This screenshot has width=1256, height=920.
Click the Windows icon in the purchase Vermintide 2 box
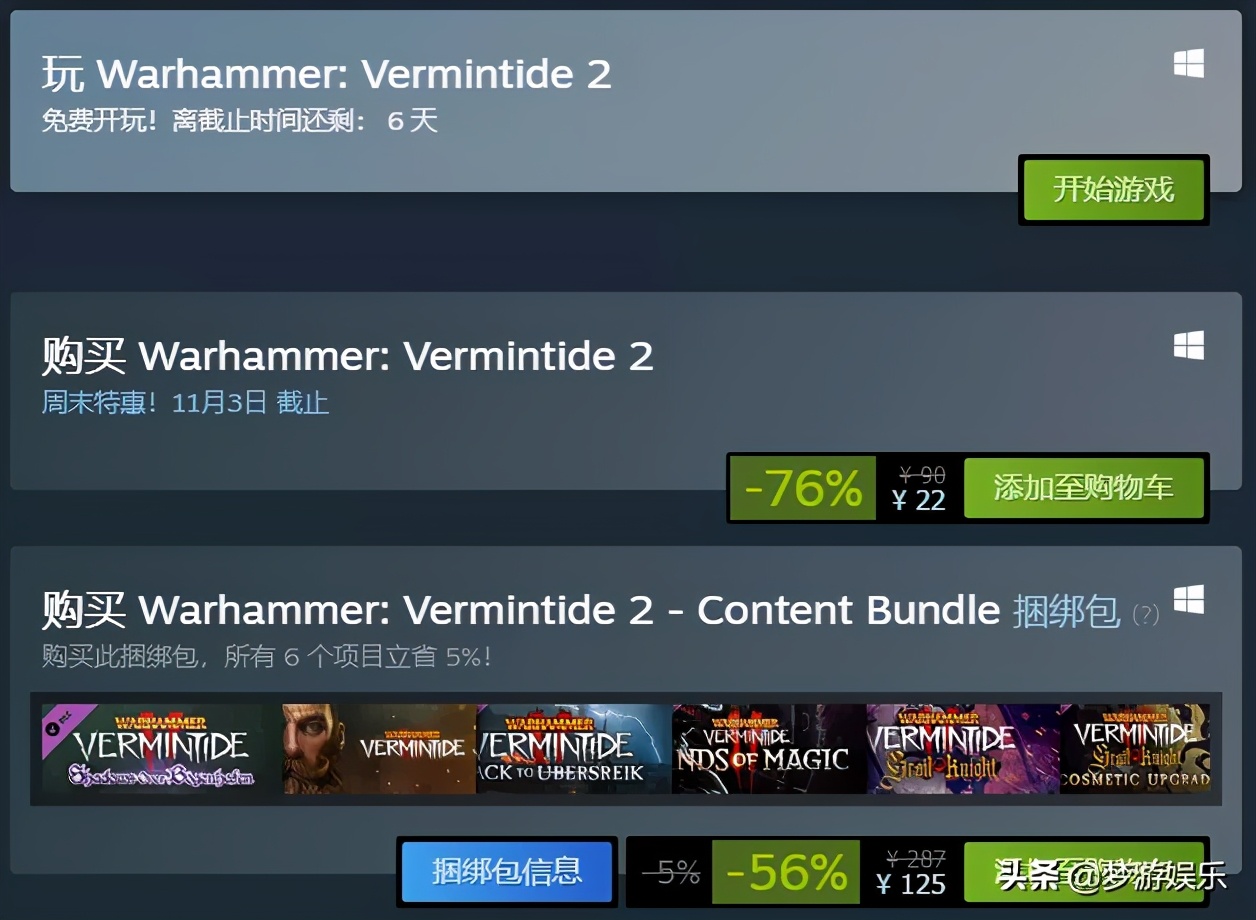click(1188, 346)
